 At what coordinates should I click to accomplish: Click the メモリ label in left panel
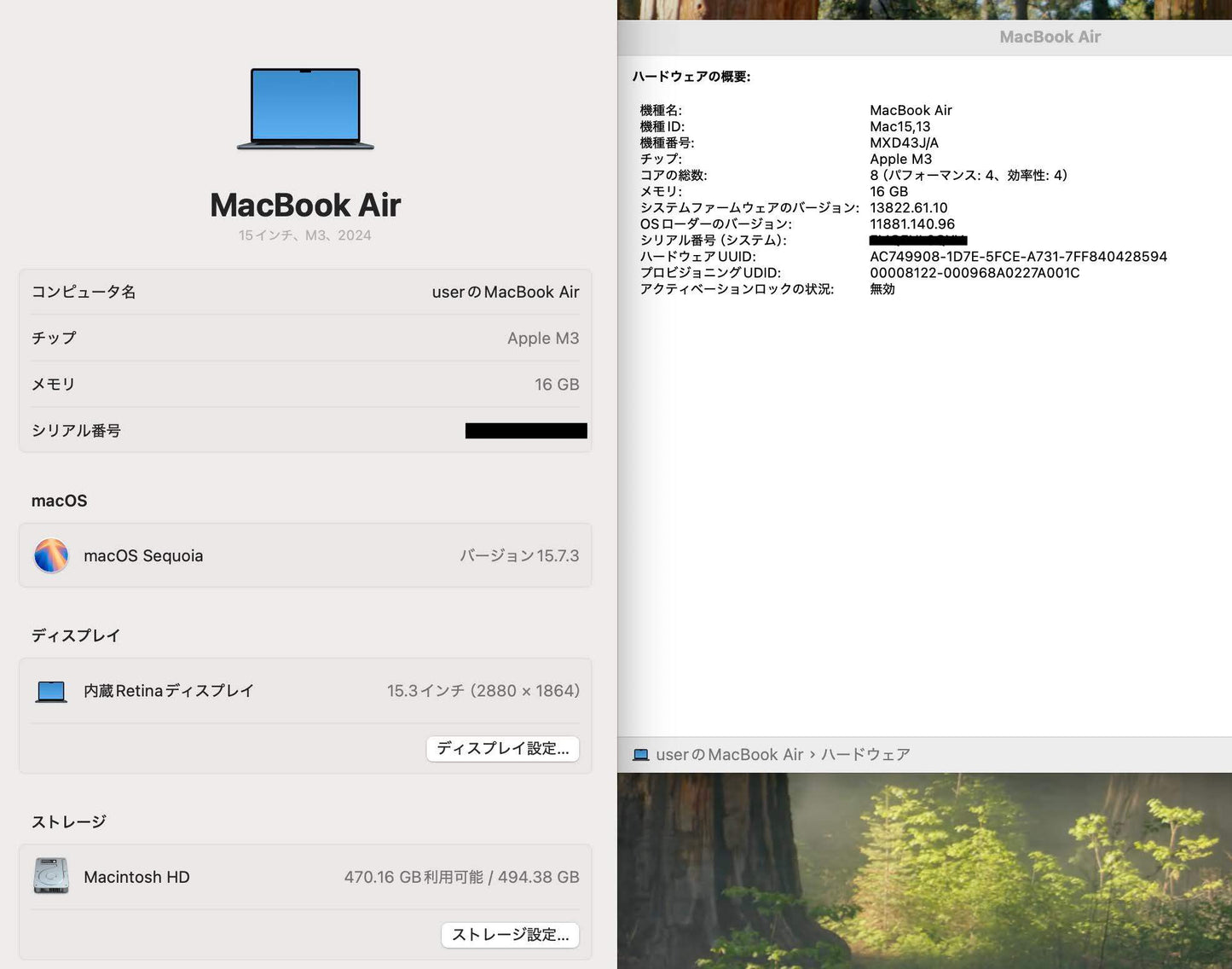[x=54, y=385]
